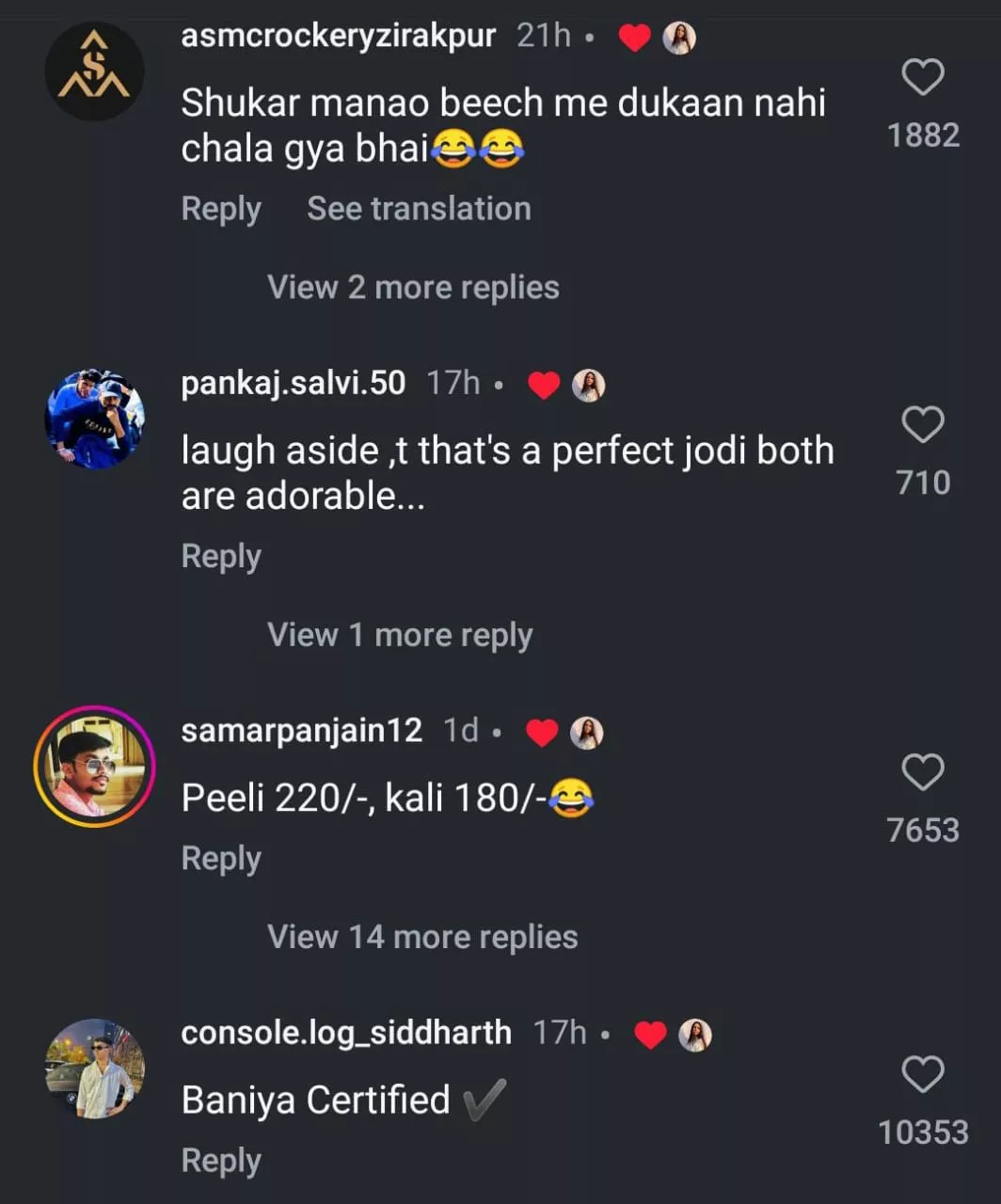1001x1204 pixels.
Task: Reply to the Peeli 220 comment
Action: tap(221, 859)
